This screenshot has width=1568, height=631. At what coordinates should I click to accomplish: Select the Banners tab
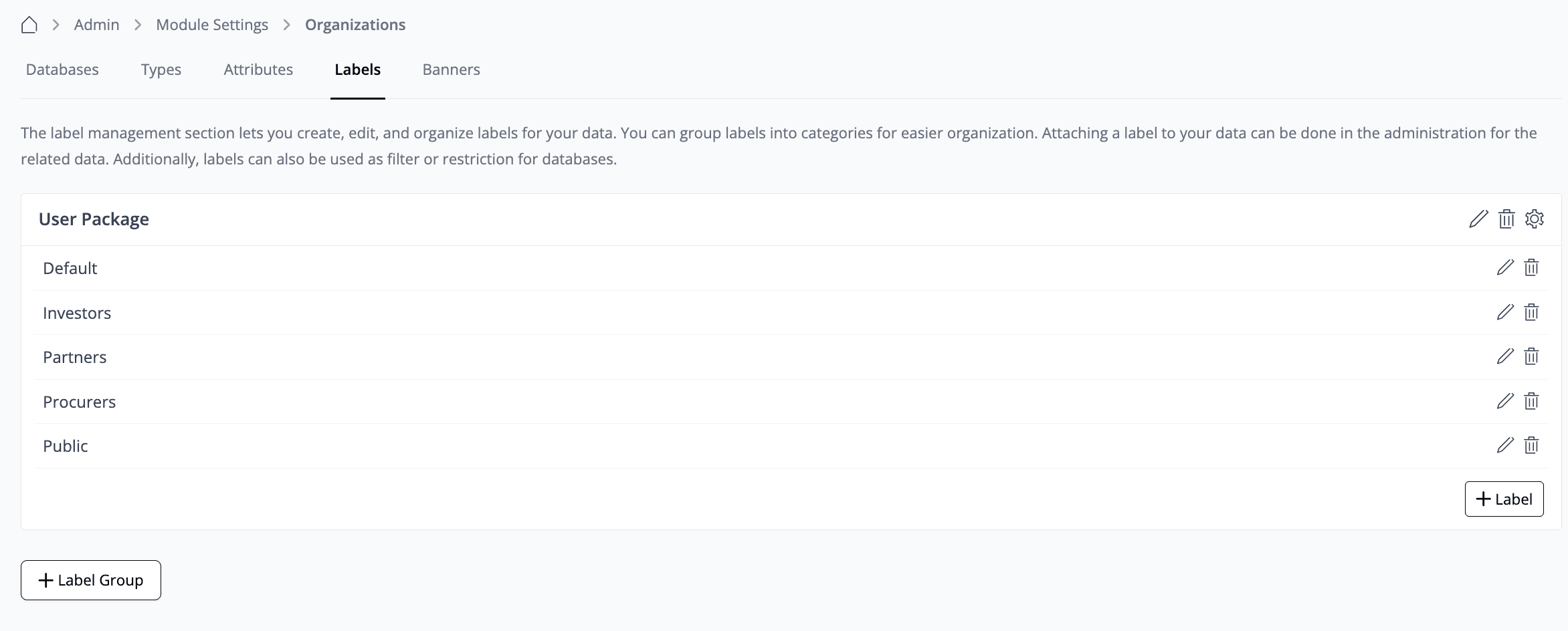452,70
